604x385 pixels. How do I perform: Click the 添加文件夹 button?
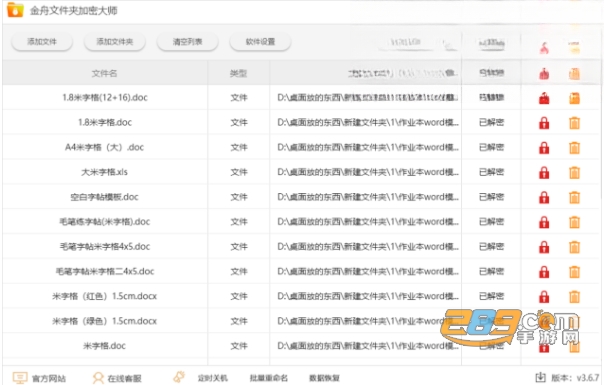pos(115,42)
